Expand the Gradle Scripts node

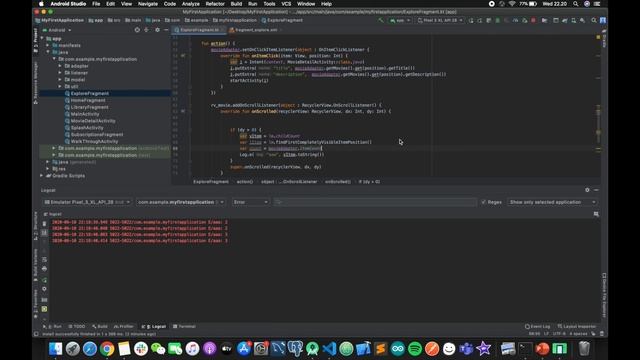(x=42, y=176)
